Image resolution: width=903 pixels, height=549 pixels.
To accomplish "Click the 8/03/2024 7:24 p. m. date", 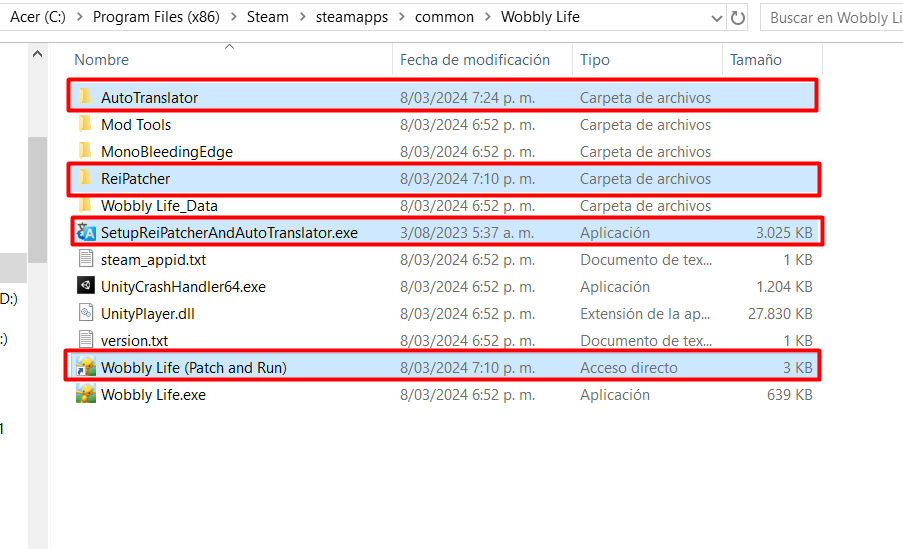I will point(468,98).
